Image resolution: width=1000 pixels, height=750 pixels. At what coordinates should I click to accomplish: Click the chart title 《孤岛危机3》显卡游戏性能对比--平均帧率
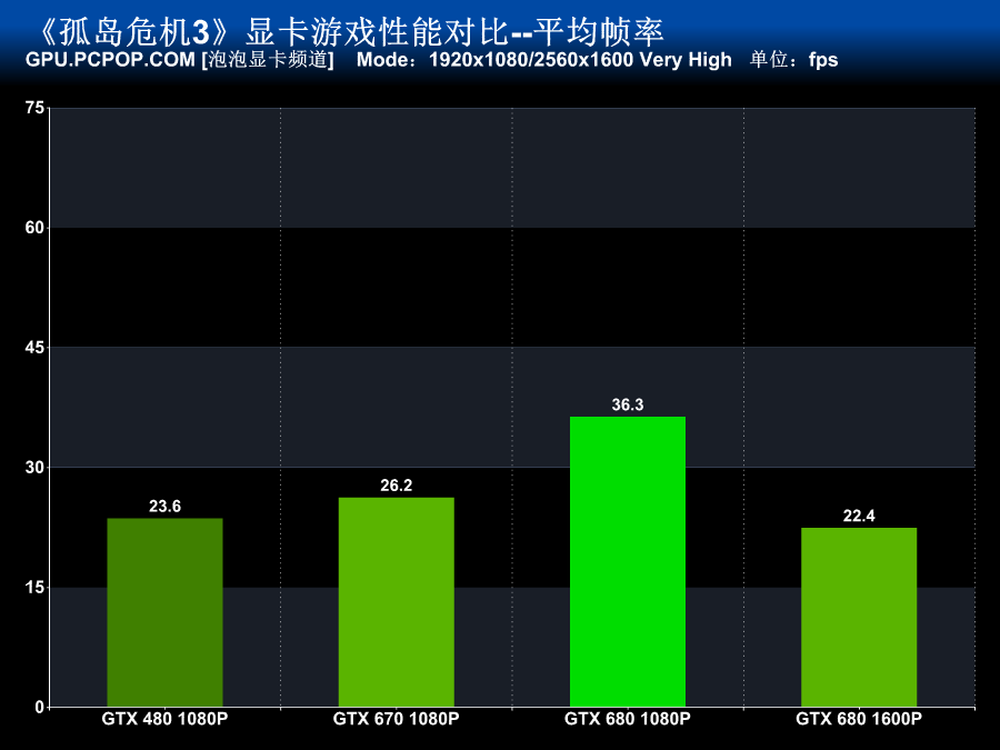tap(349, 32)
